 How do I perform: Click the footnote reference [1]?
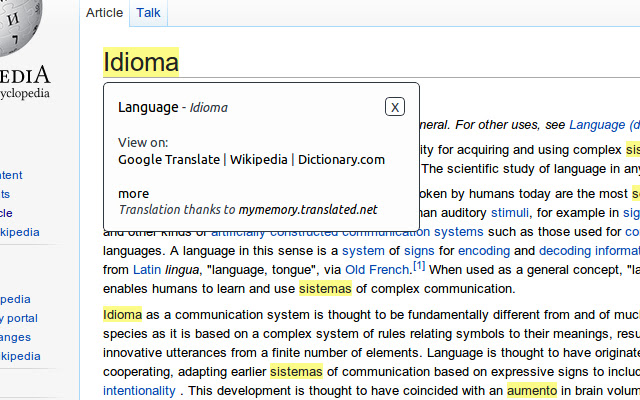419,266
